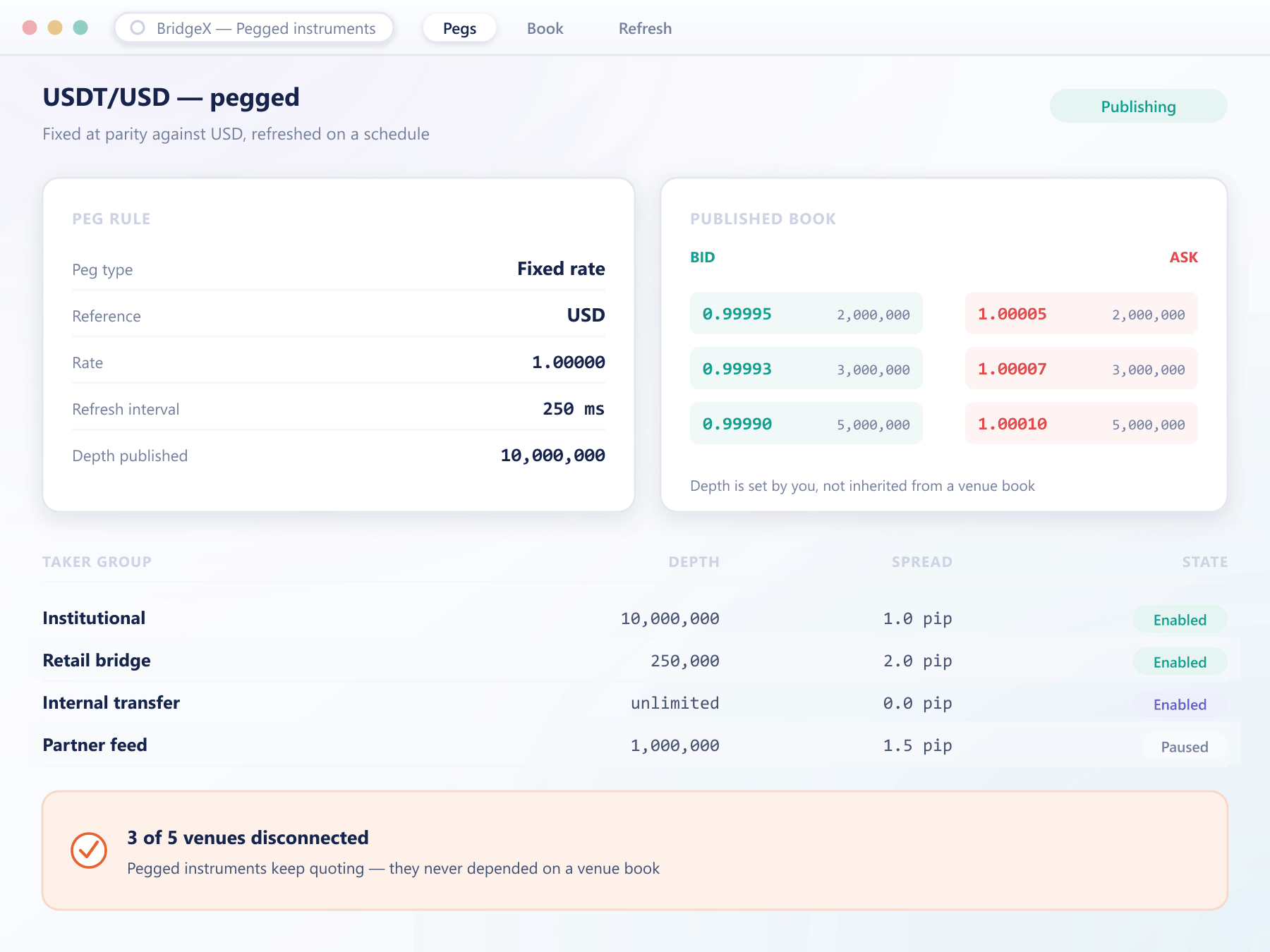Image resolution: width=1270 pixels, height=952 pixels.
Task: Click the orange checkmark alert icon
Action: click(89, 850)
